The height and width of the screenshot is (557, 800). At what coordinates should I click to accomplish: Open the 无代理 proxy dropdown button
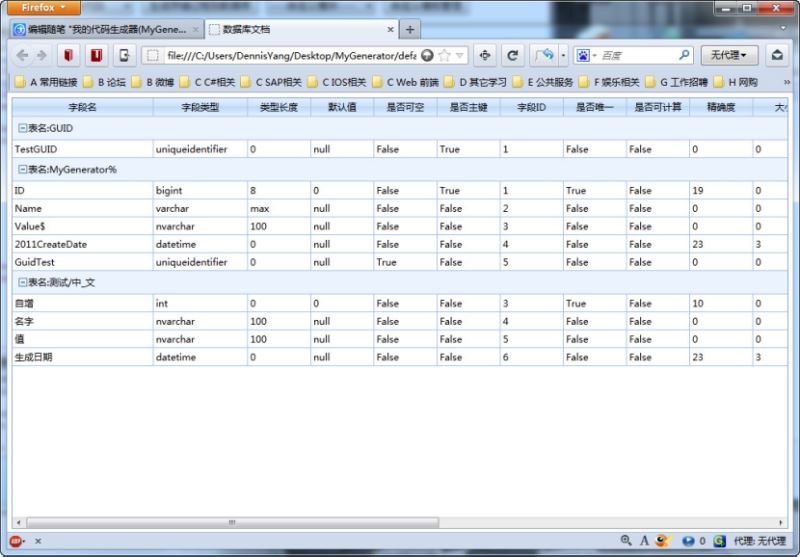coord(729,56)
